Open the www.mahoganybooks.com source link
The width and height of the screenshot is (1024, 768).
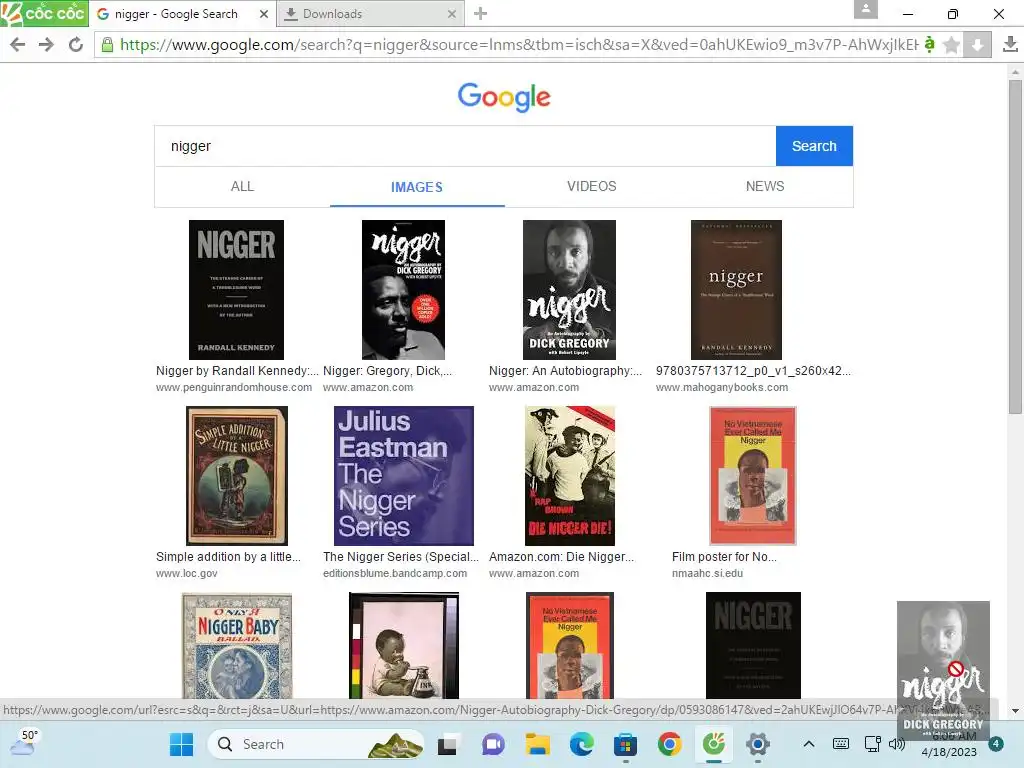point(722,387)
